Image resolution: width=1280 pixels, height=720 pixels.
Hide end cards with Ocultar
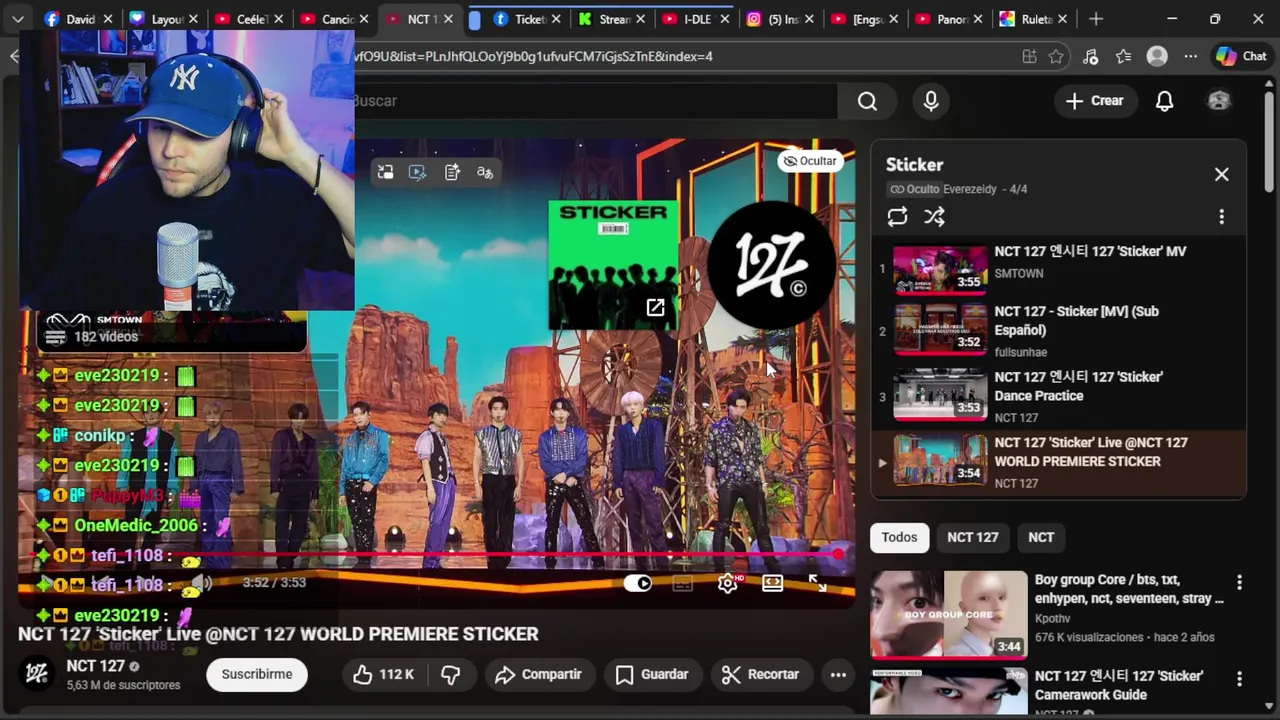point(810,161)
